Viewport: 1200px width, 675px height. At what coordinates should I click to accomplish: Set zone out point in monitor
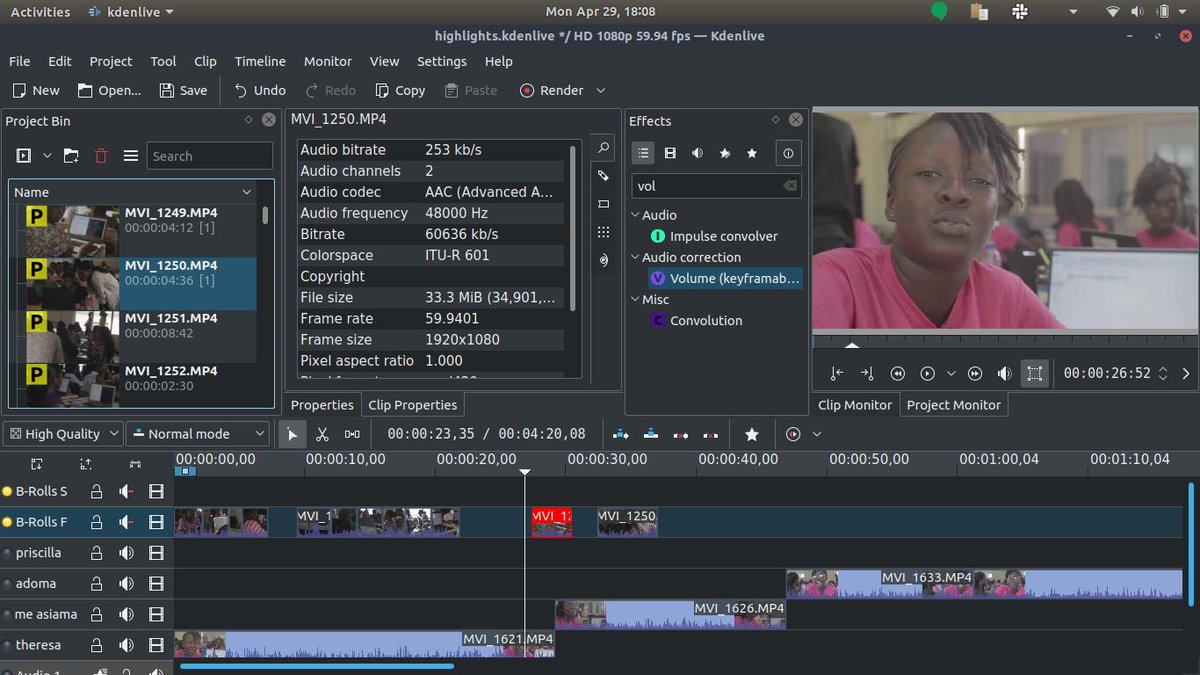coord(867,373)
